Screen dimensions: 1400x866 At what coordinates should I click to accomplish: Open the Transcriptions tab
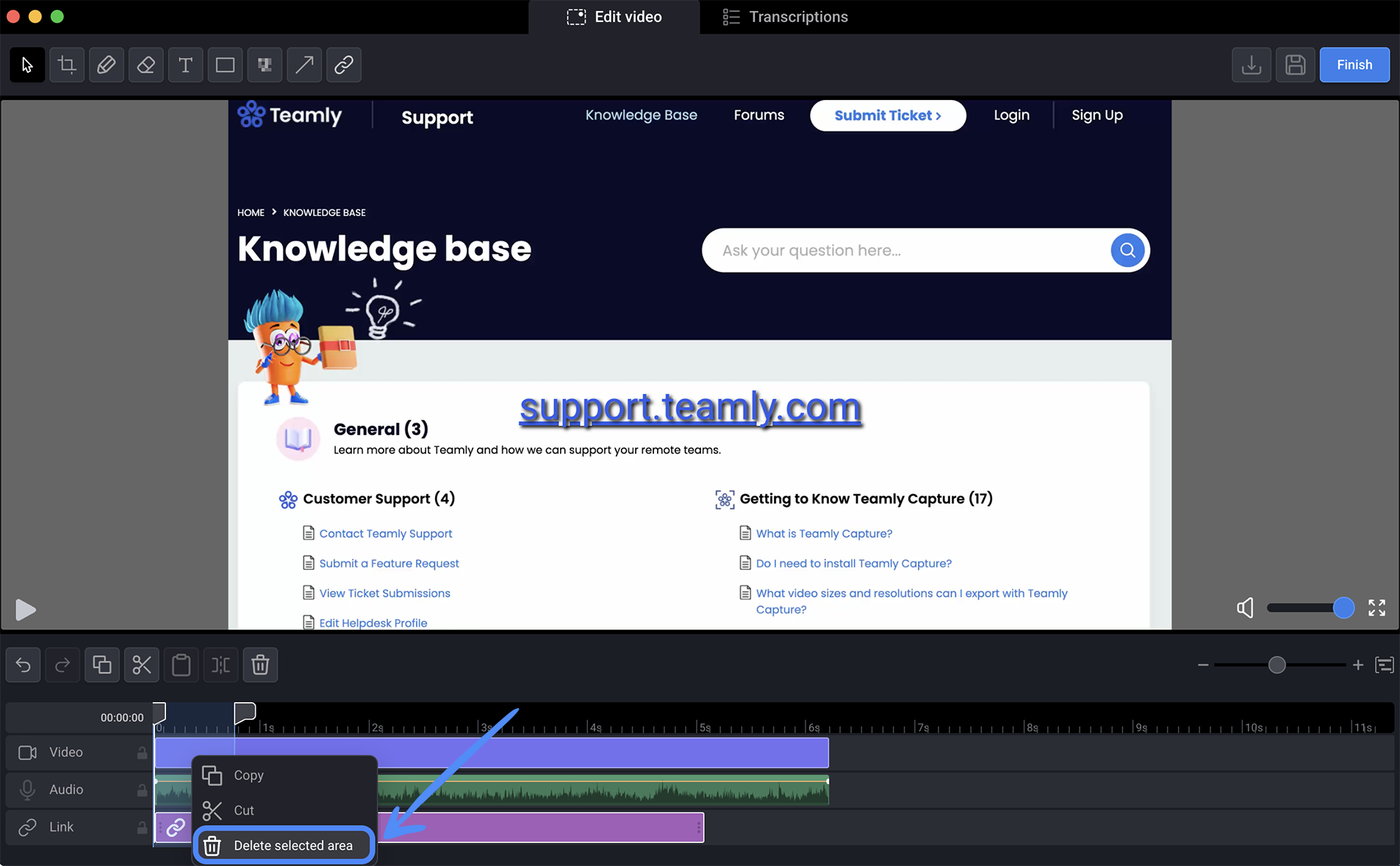pyautogui.click(x=785, y=17)
